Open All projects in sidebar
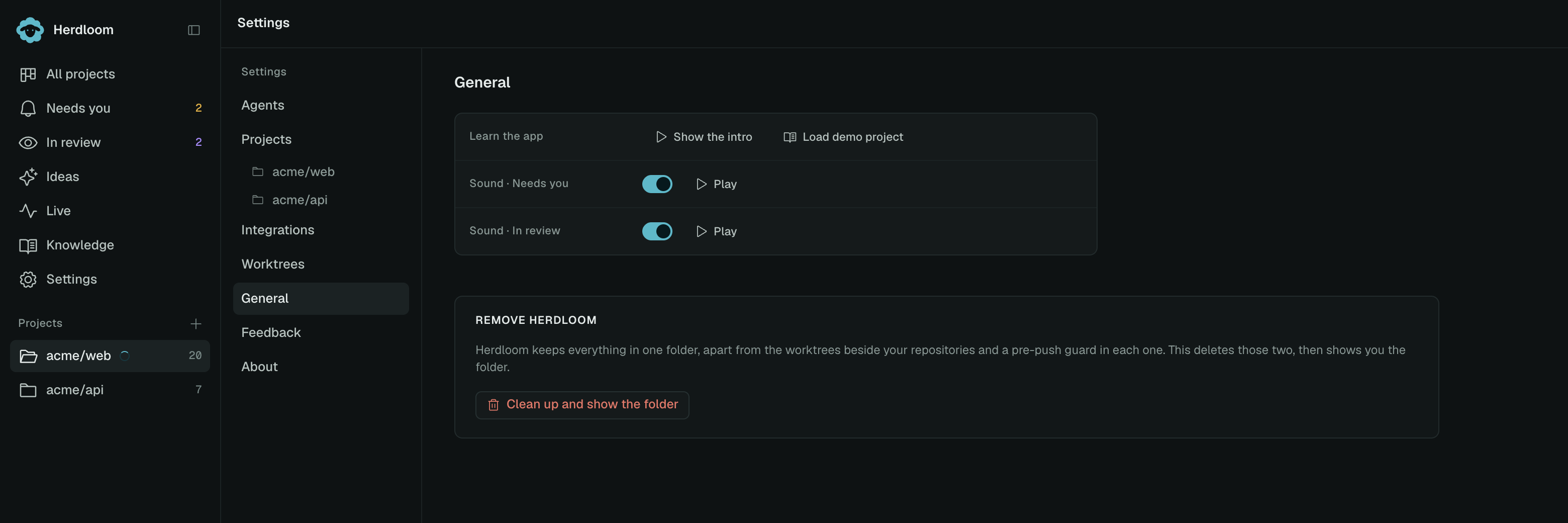Screen dimensions: 1568x523 (x=110, y=74)
